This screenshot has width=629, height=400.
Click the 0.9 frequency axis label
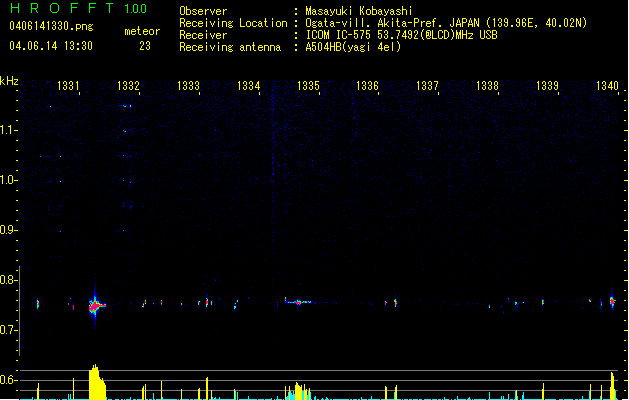click(8, 230)
